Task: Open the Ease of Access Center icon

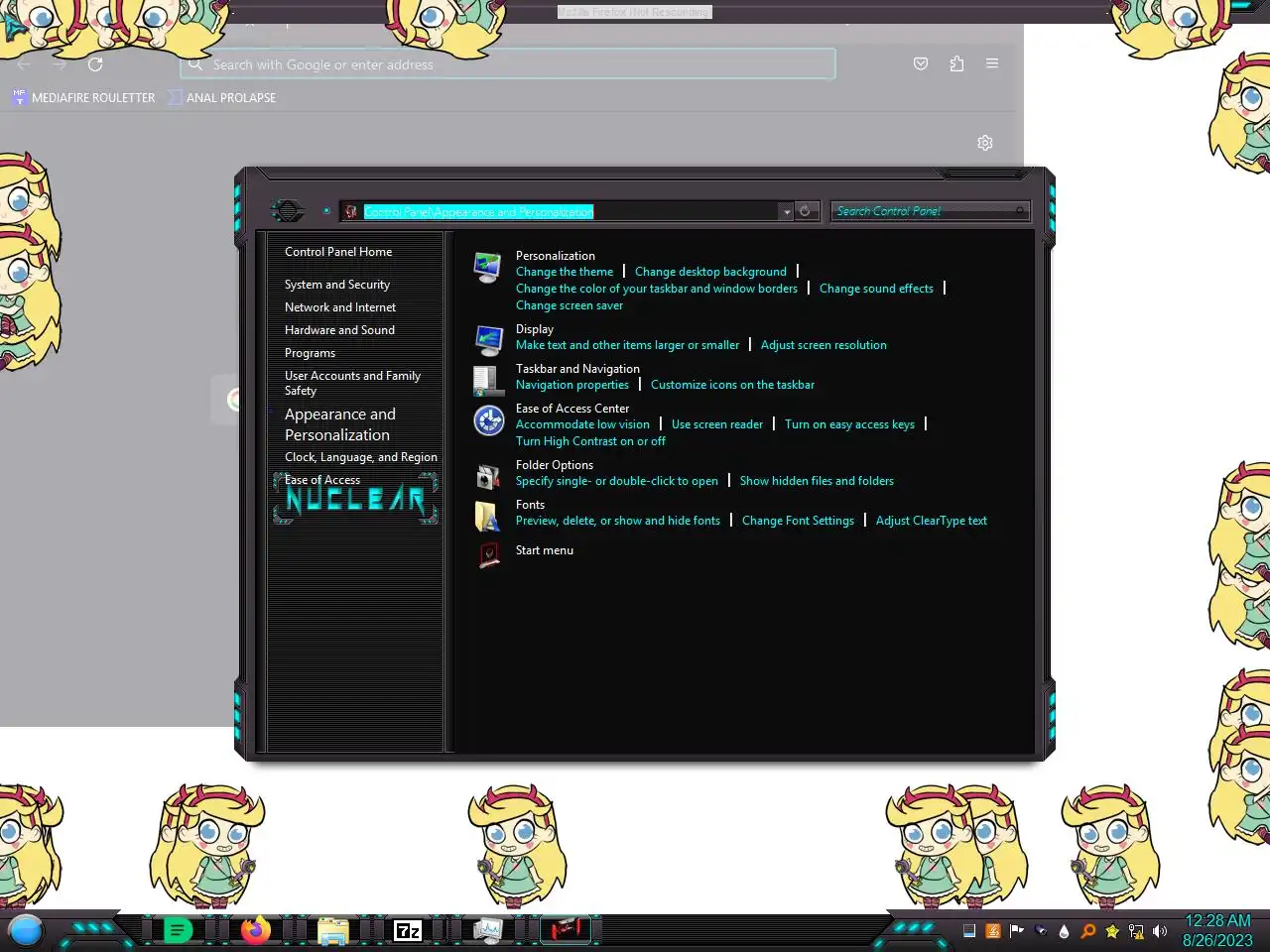Action: point(488,420)
